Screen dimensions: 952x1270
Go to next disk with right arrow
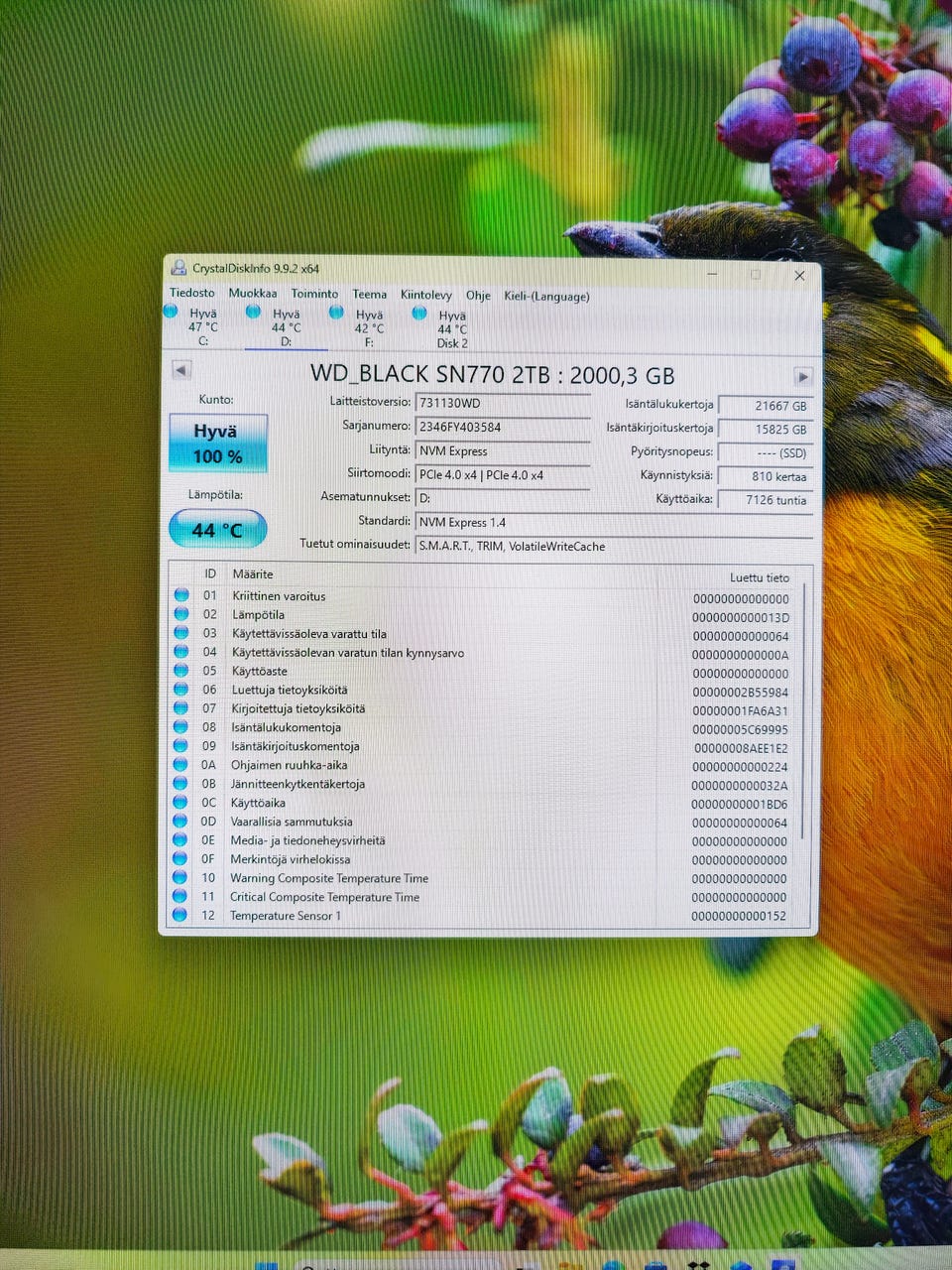point(802,377)
